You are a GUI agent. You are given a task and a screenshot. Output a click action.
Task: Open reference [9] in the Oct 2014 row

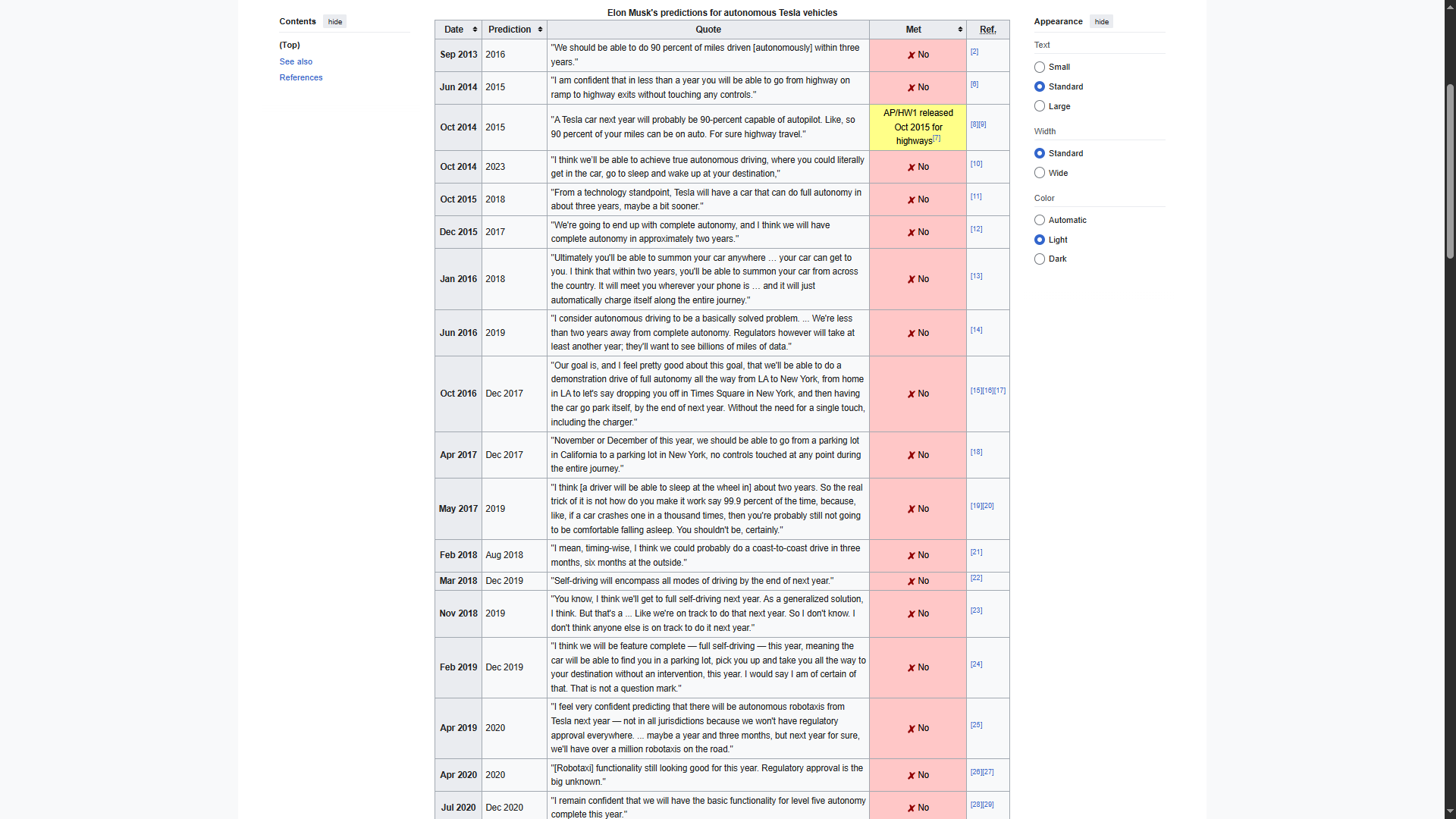(x=983, y=125)
